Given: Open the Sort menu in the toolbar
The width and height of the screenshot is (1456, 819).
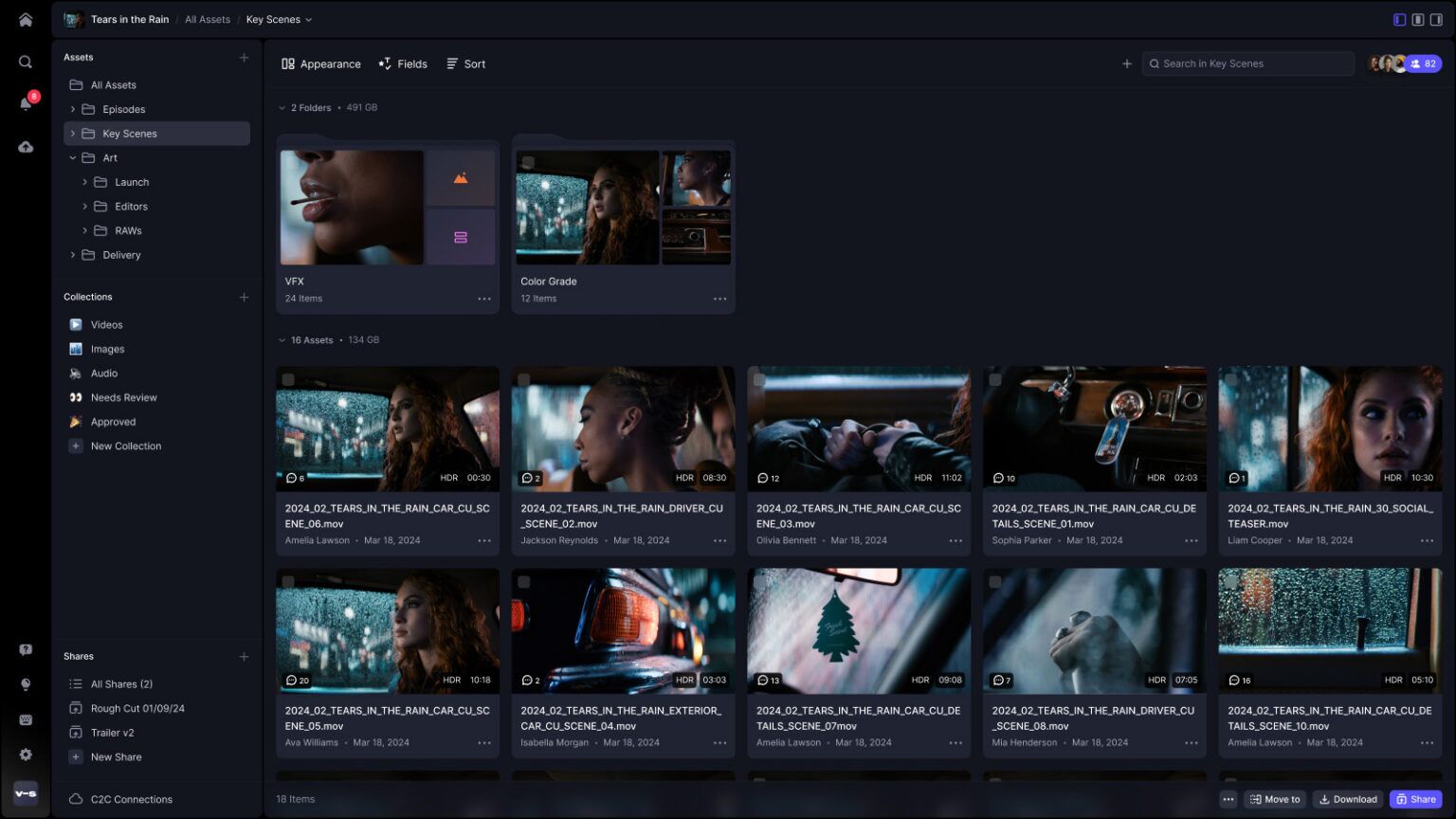Looking at the screenshot, I should pos(465,64).
